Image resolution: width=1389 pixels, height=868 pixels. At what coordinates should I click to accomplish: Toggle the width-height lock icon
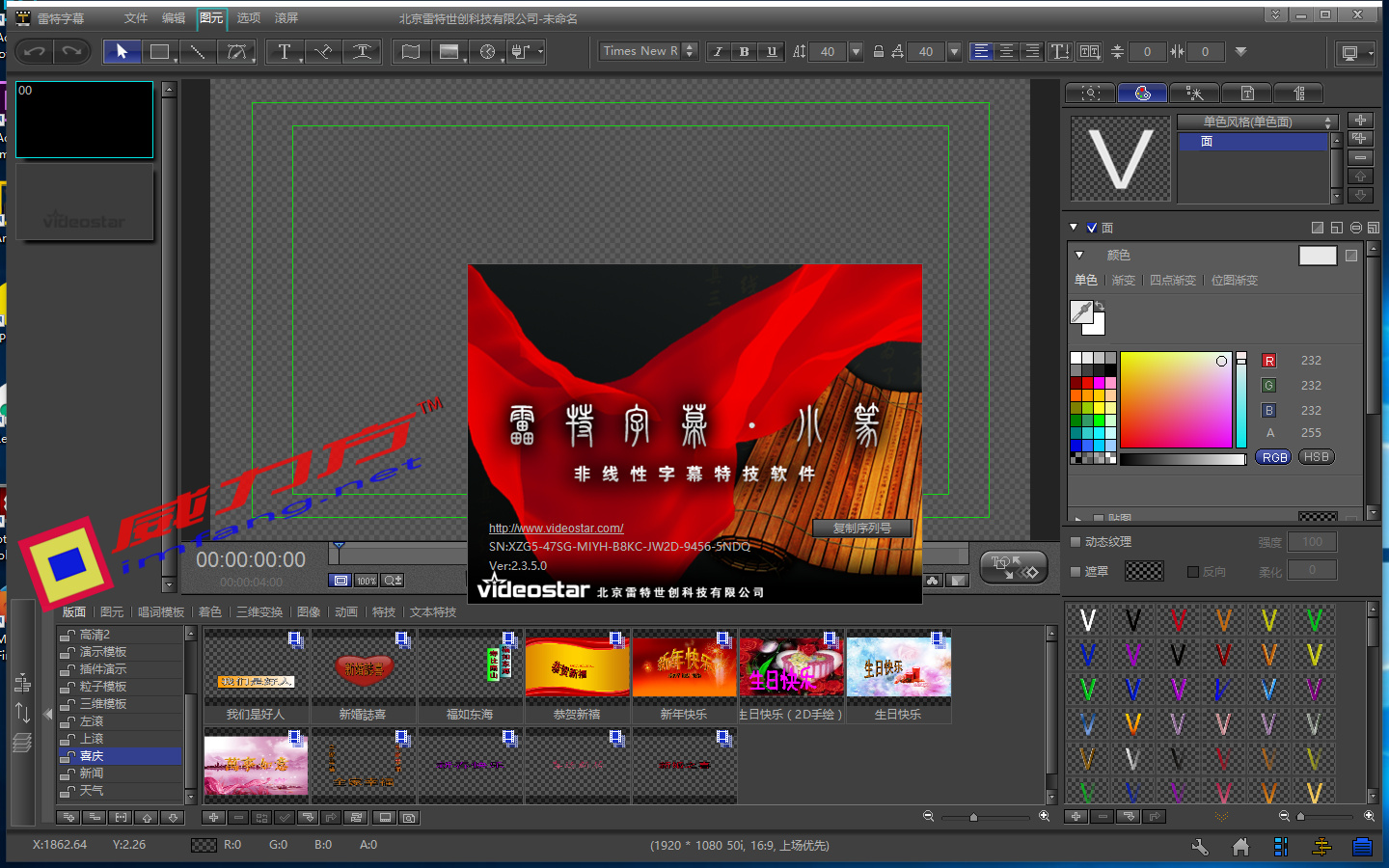coord(879,51)
